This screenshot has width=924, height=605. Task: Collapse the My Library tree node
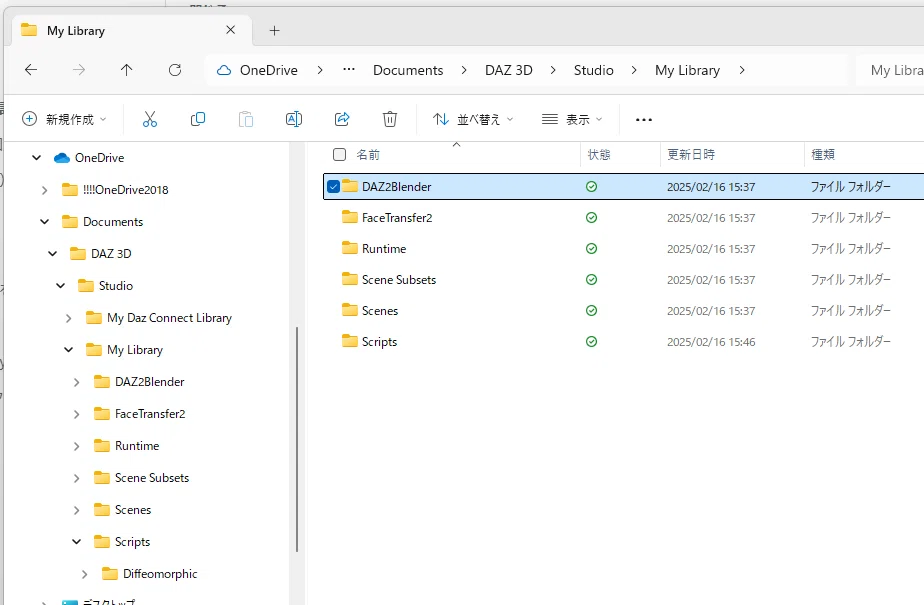pos(68,350)
